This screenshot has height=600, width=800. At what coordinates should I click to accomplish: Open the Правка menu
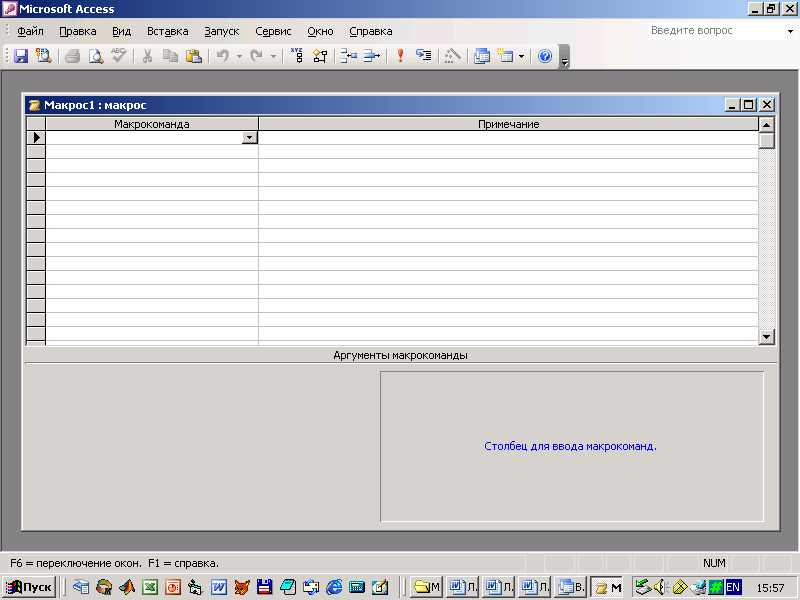(x=78, y=31)
